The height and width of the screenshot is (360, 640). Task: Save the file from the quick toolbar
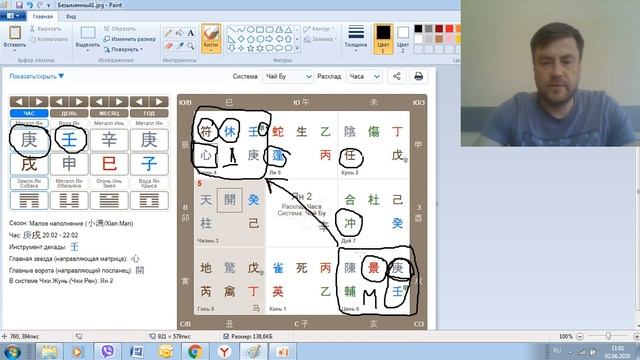pos(19,5)
